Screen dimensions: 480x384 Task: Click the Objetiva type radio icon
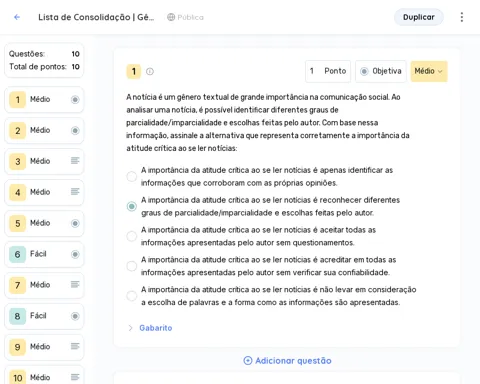[364, 71]
